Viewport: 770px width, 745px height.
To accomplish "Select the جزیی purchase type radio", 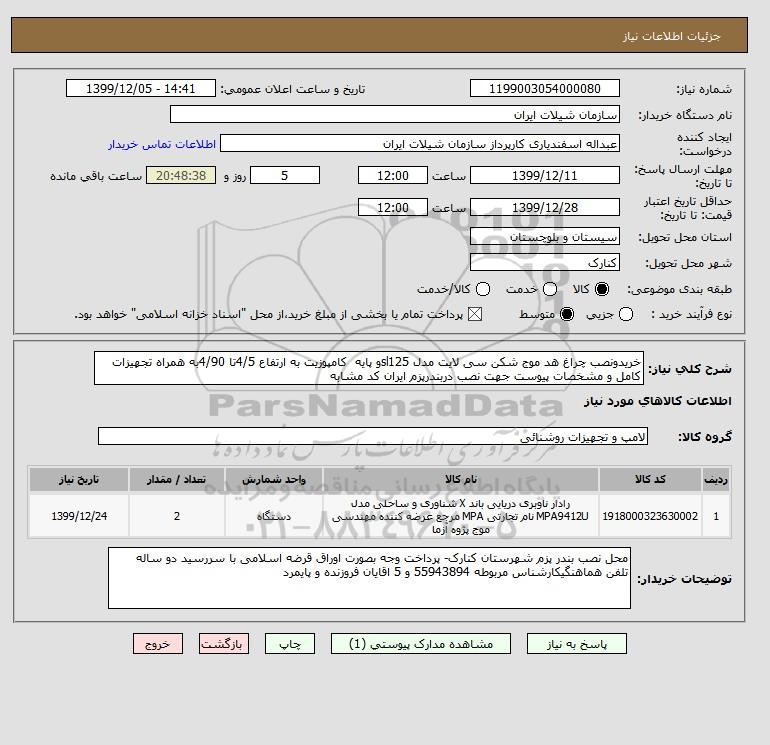I will [626, 314].
